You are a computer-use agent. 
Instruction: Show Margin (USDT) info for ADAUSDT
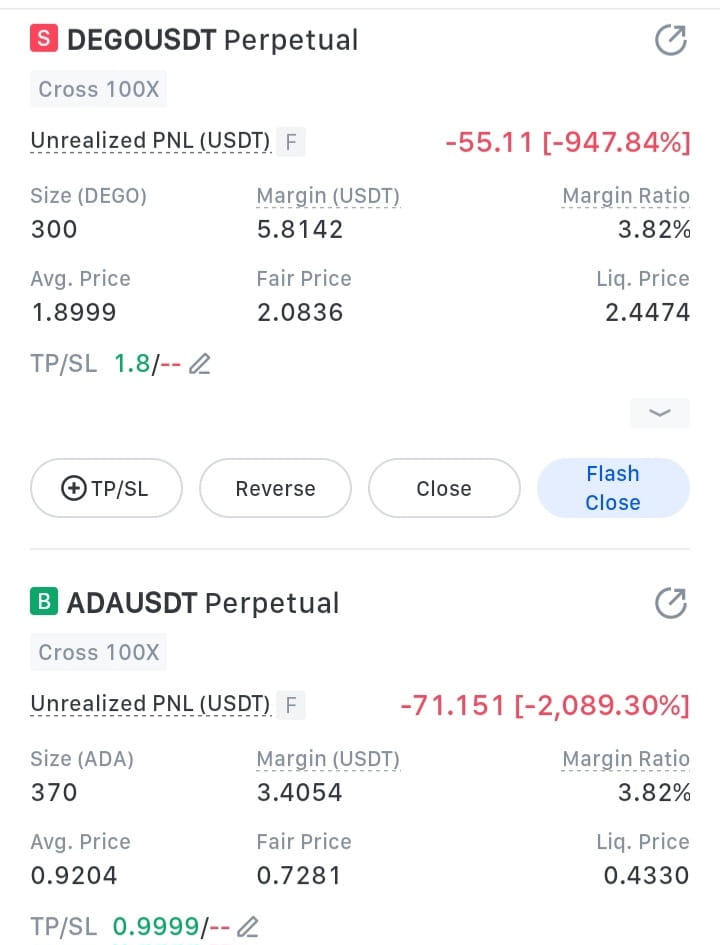point(328,759)
